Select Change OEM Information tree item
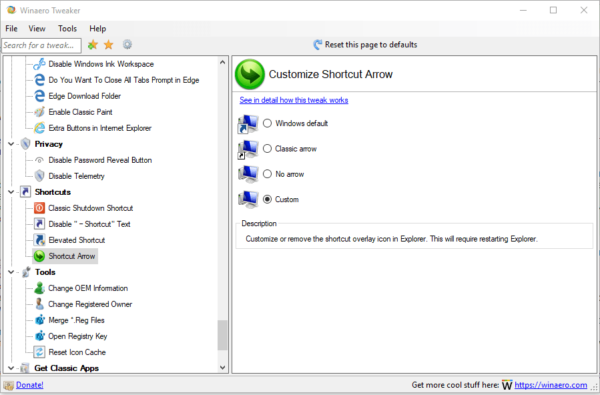Image resolution: width=600 pixels, height=395 pixels. tap(88, 288)
